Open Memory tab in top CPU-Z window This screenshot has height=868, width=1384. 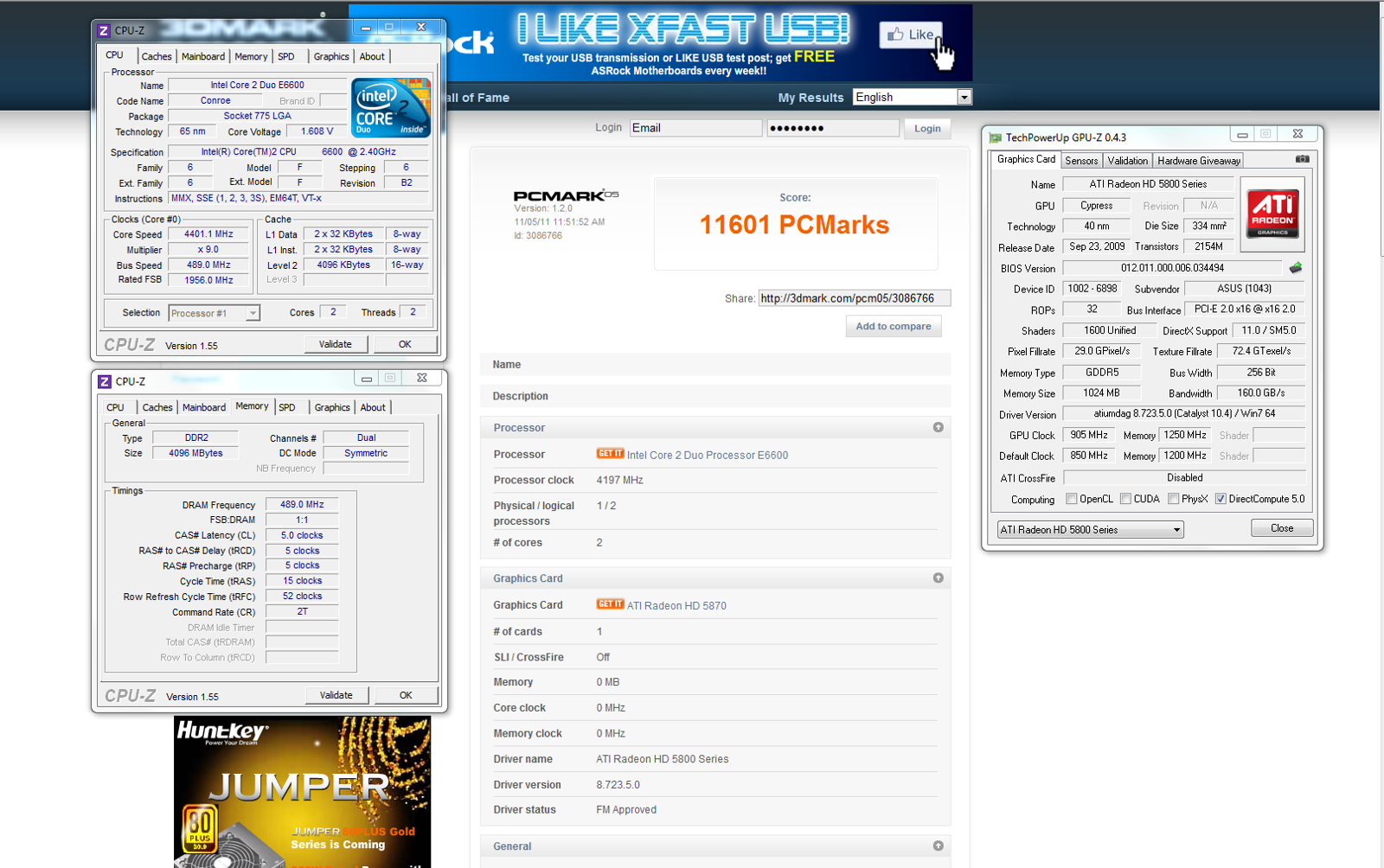pyautogui.click(x=251, y=56)
